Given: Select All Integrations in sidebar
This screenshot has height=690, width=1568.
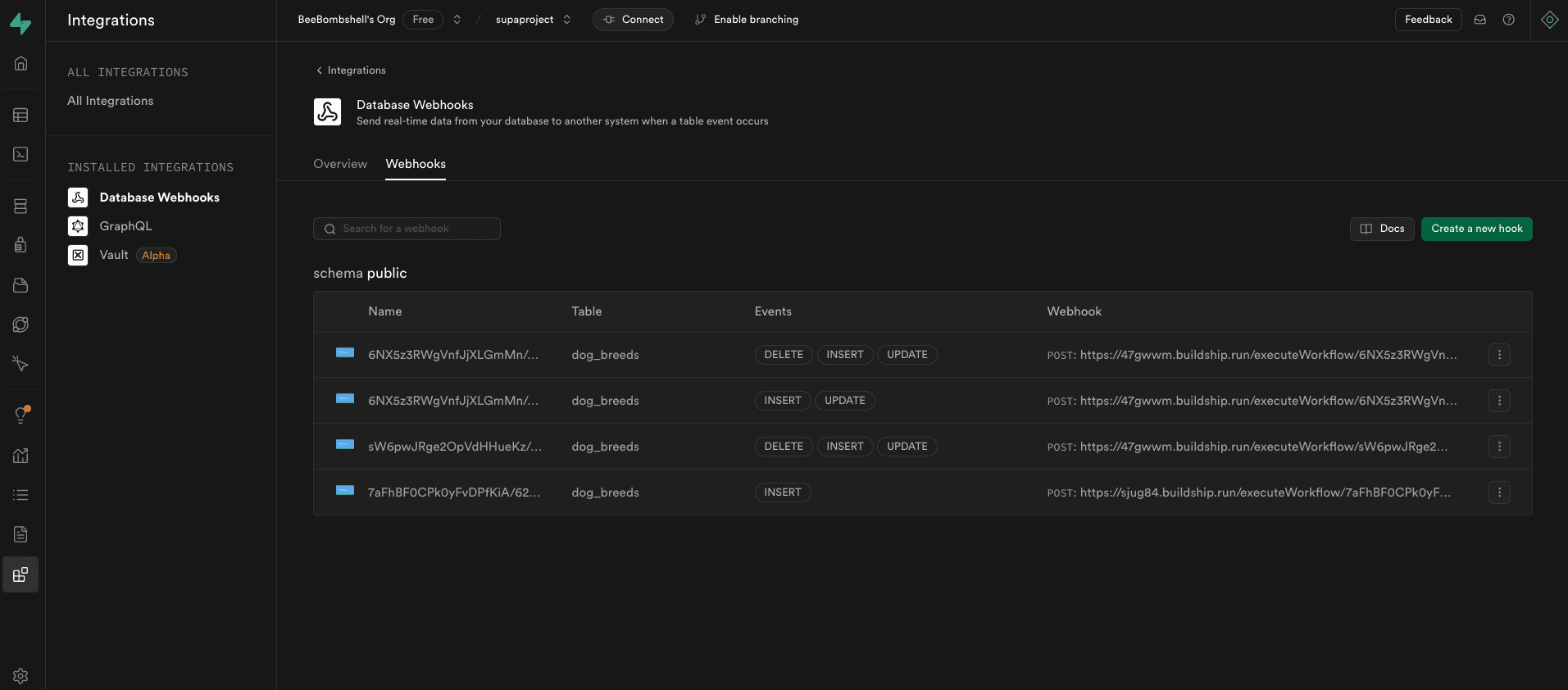Looking at the screenshot, I should pos(111,101).
